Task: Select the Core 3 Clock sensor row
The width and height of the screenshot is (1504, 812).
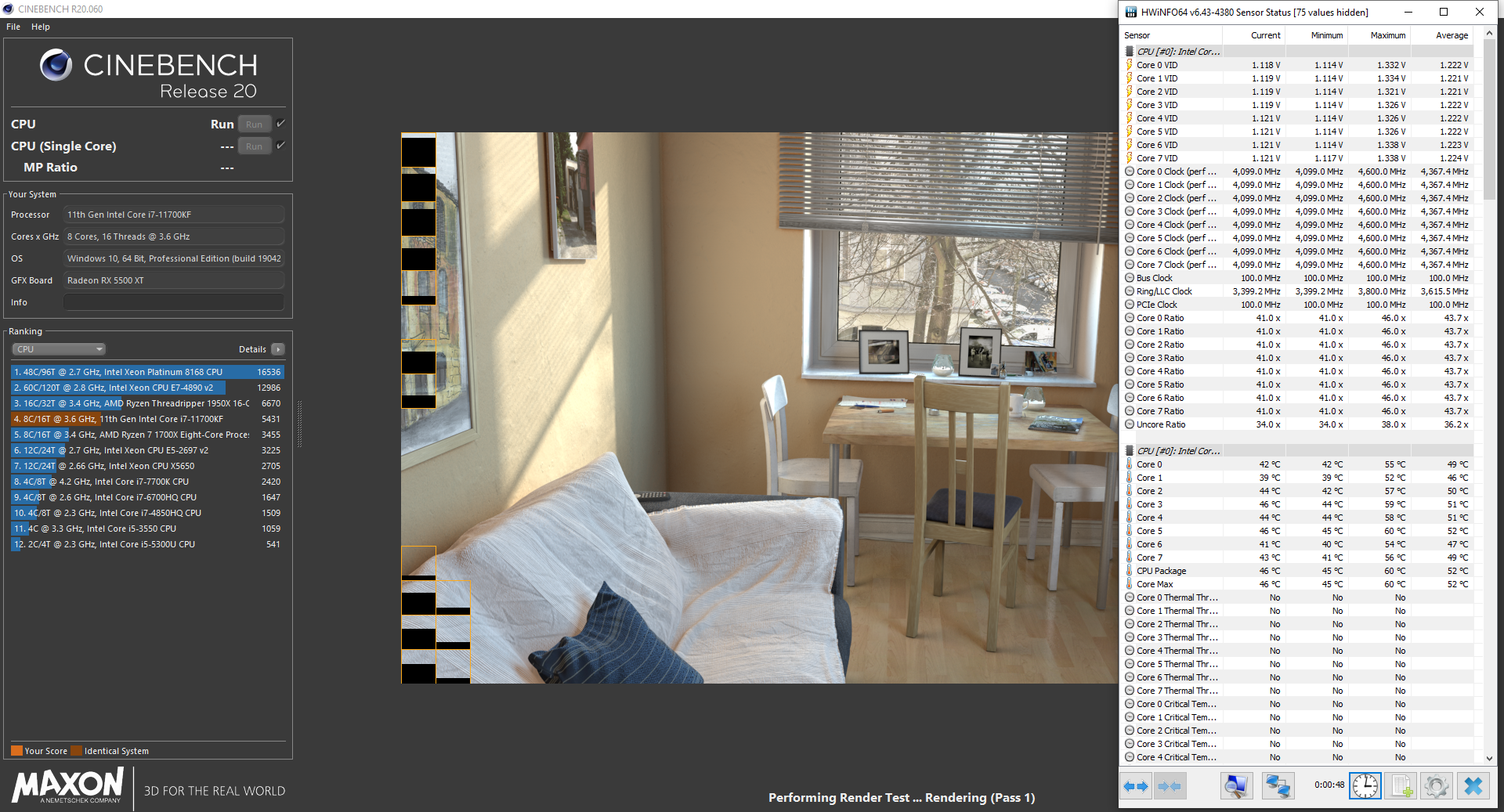Action: pyautogui.click(x=1298, y=211)
